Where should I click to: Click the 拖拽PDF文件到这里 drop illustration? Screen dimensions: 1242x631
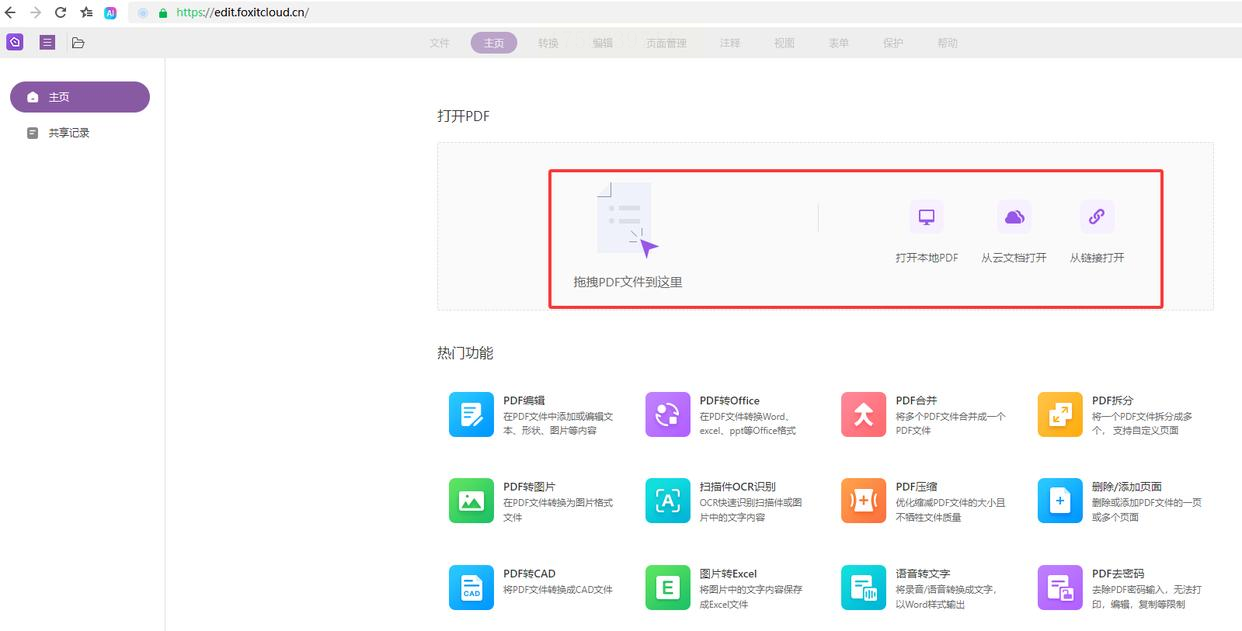[x=627, y=220]
